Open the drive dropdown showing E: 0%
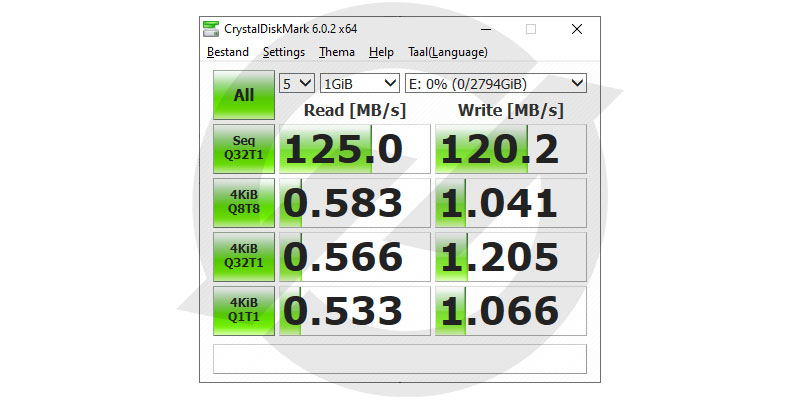 coord(495,83)
